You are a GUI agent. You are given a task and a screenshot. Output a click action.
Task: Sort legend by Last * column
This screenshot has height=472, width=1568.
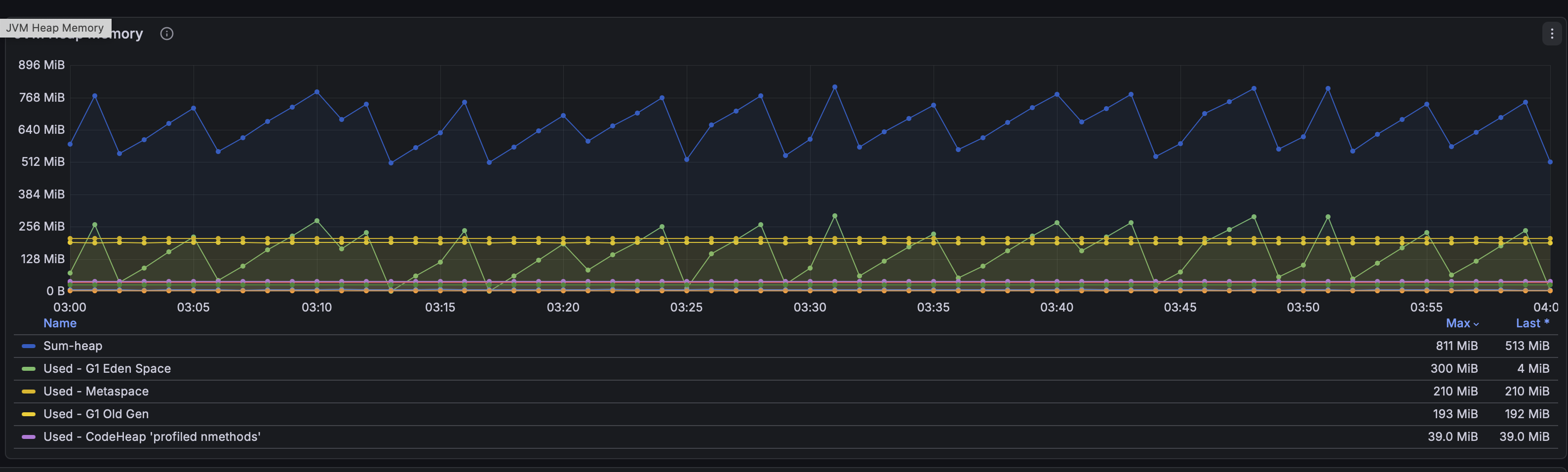click(x=1532, y=323)
